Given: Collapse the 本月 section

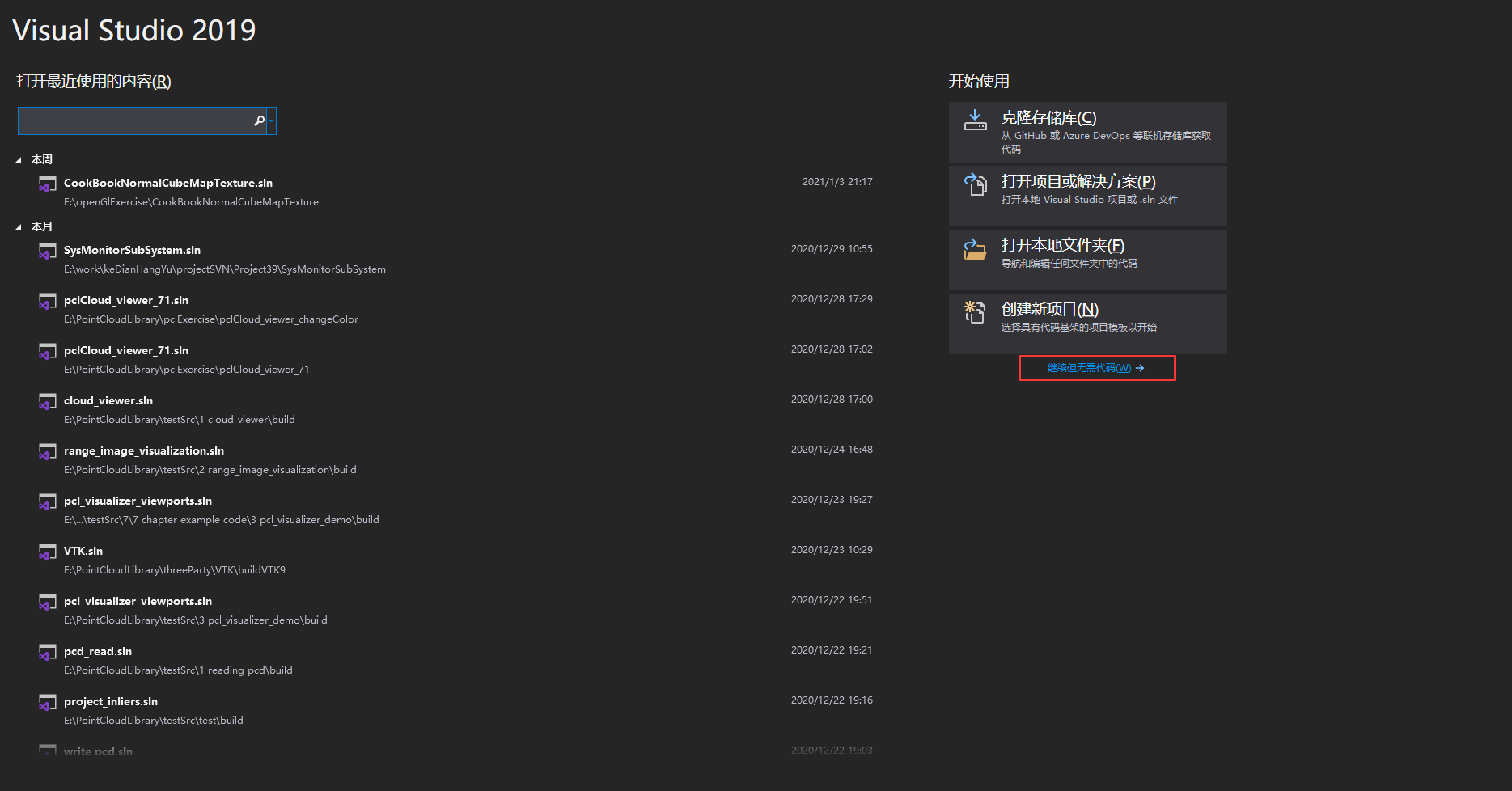Looking at the screenshot, I should [x=19, y=226].
